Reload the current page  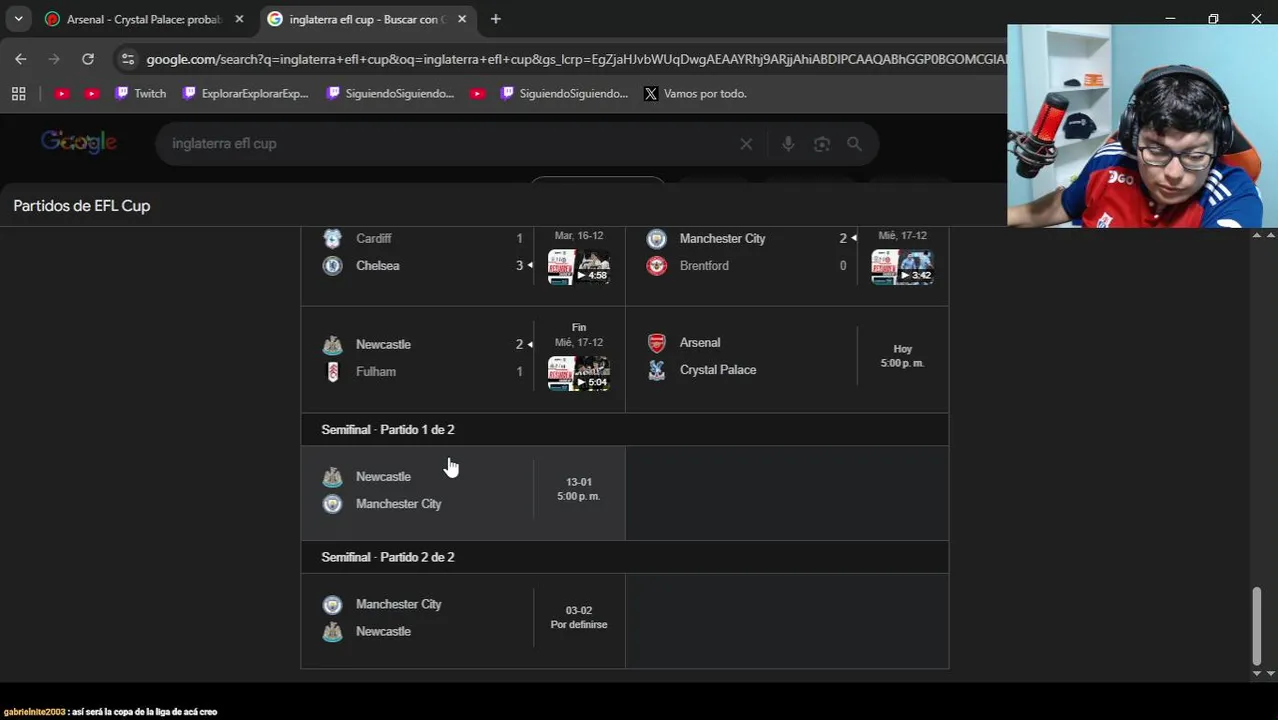pyautogui.click(x=88, y=59)
